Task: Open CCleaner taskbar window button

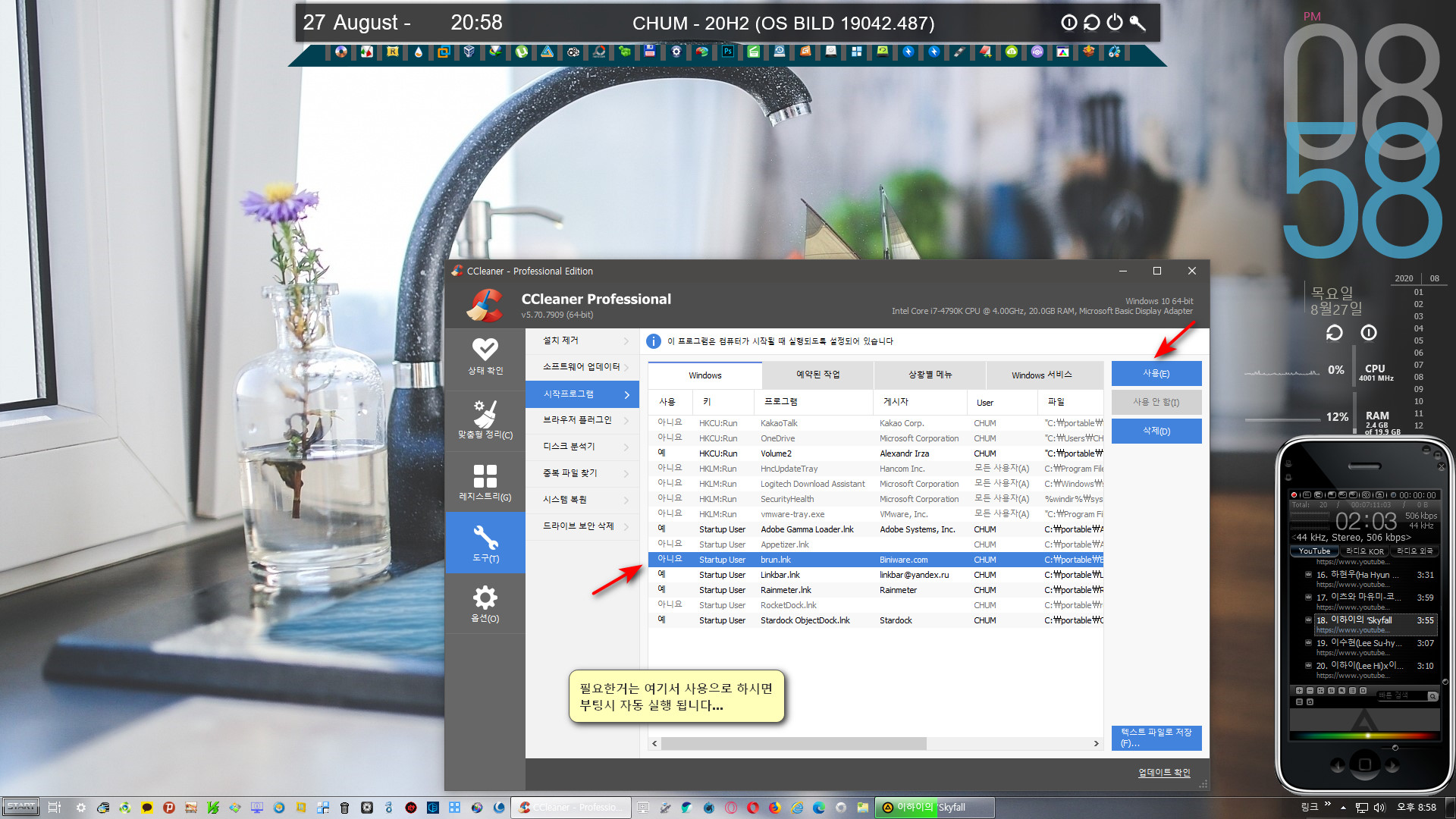Action: pyautogui.click(x=570, y=808)
